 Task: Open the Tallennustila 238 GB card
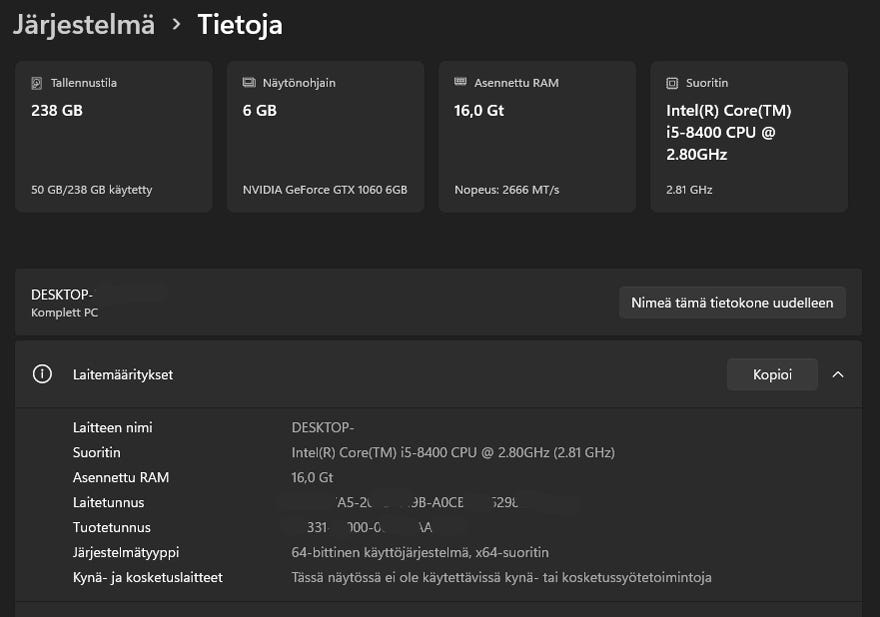click(x=113, y=137)
